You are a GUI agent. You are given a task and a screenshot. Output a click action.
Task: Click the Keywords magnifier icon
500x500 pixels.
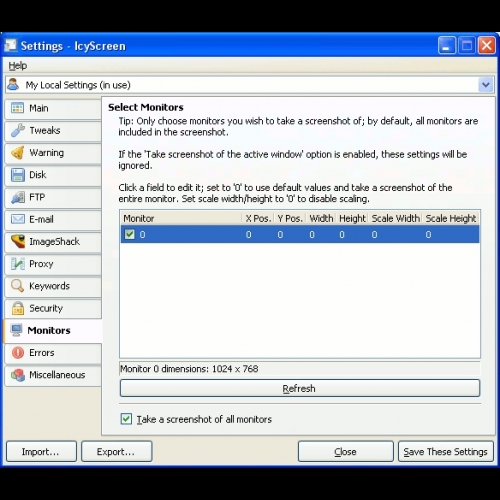click(18, 286)
